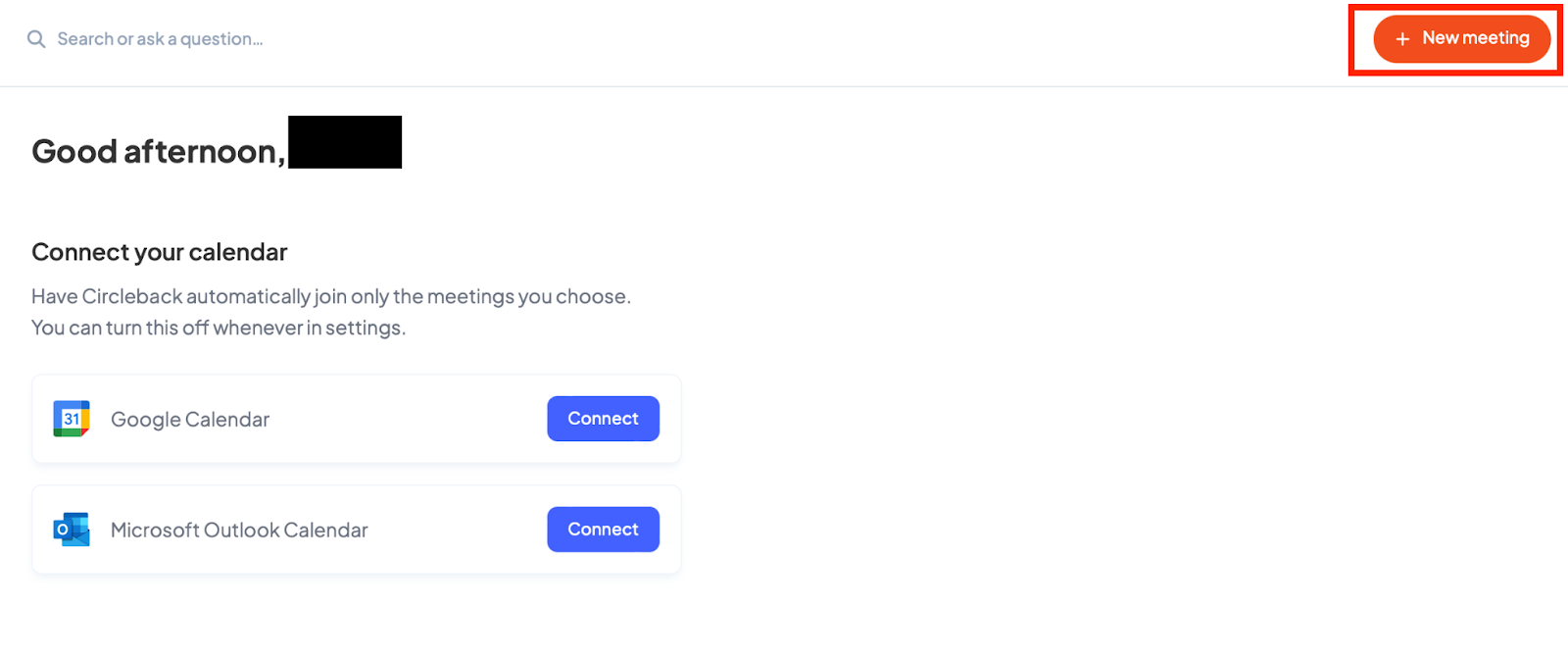Click the plus icon on New meeting
1568x659 pixels.
pyautogui.click(x=1402, y=39)
